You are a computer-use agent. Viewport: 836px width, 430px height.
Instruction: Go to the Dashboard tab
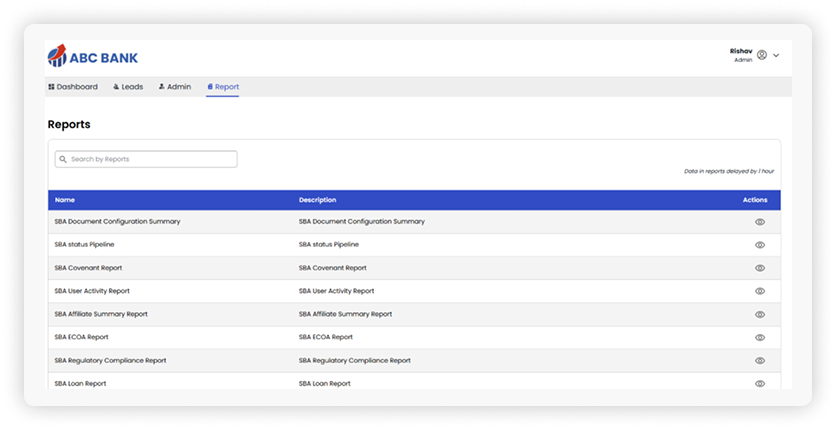pyautogui.click(x=73, y=87)
